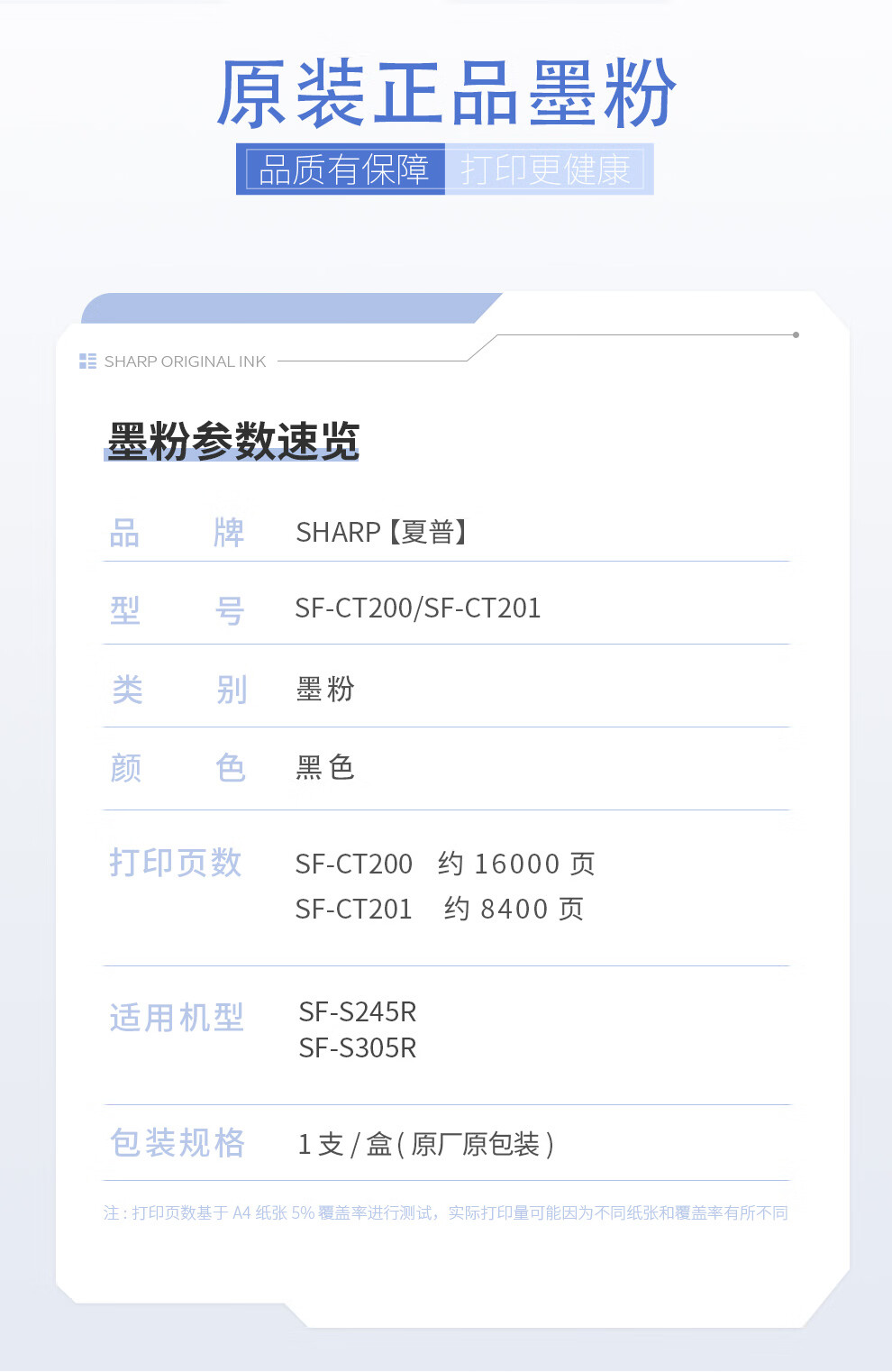
Task: Click the grid icon beside SHARP ORIGINAL INK
Action: click(x=87, y=361)
